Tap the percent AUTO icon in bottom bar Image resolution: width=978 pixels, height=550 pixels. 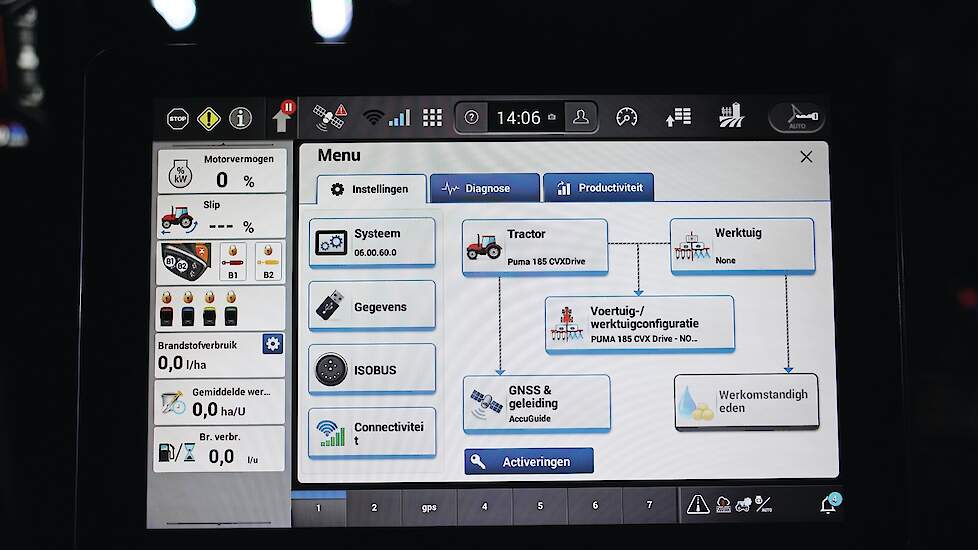764,503
